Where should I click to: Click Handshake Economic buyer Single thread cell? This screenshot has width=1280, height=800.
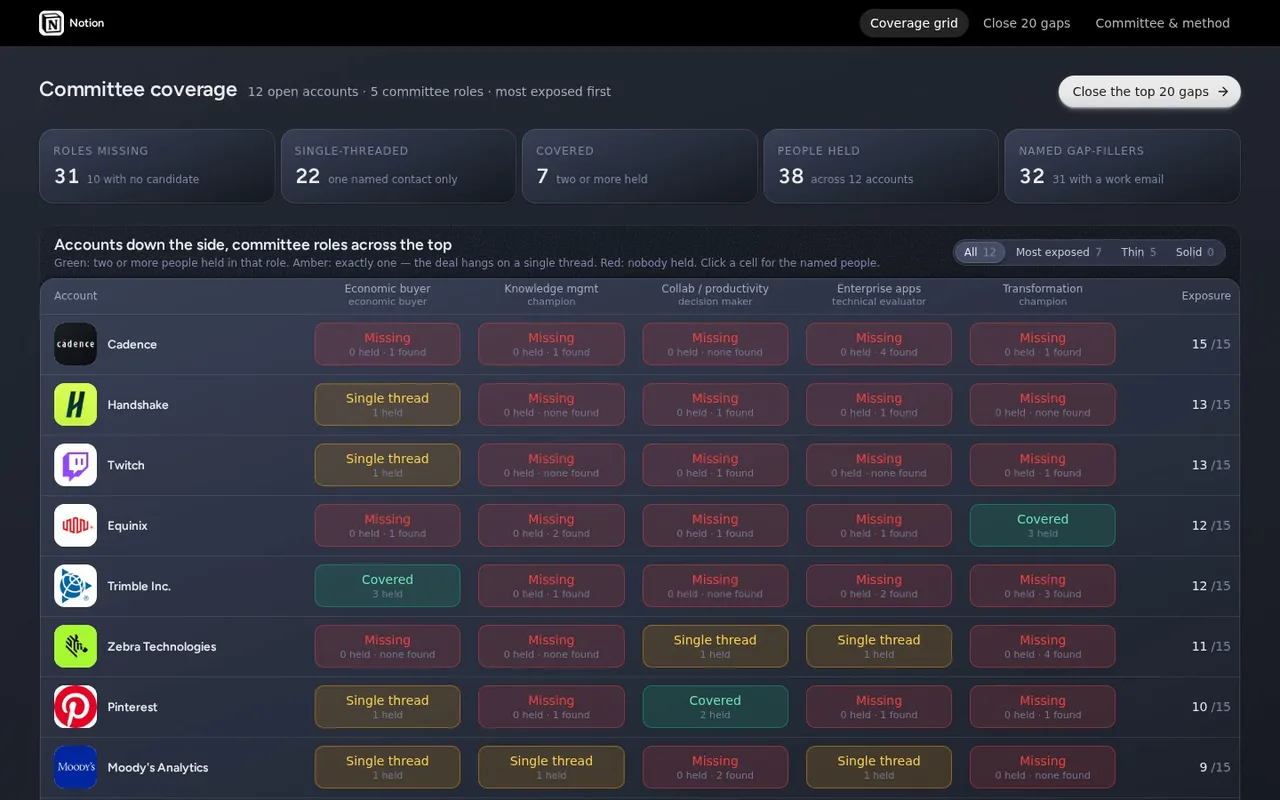pyautogui.click(x=388, y=405)
